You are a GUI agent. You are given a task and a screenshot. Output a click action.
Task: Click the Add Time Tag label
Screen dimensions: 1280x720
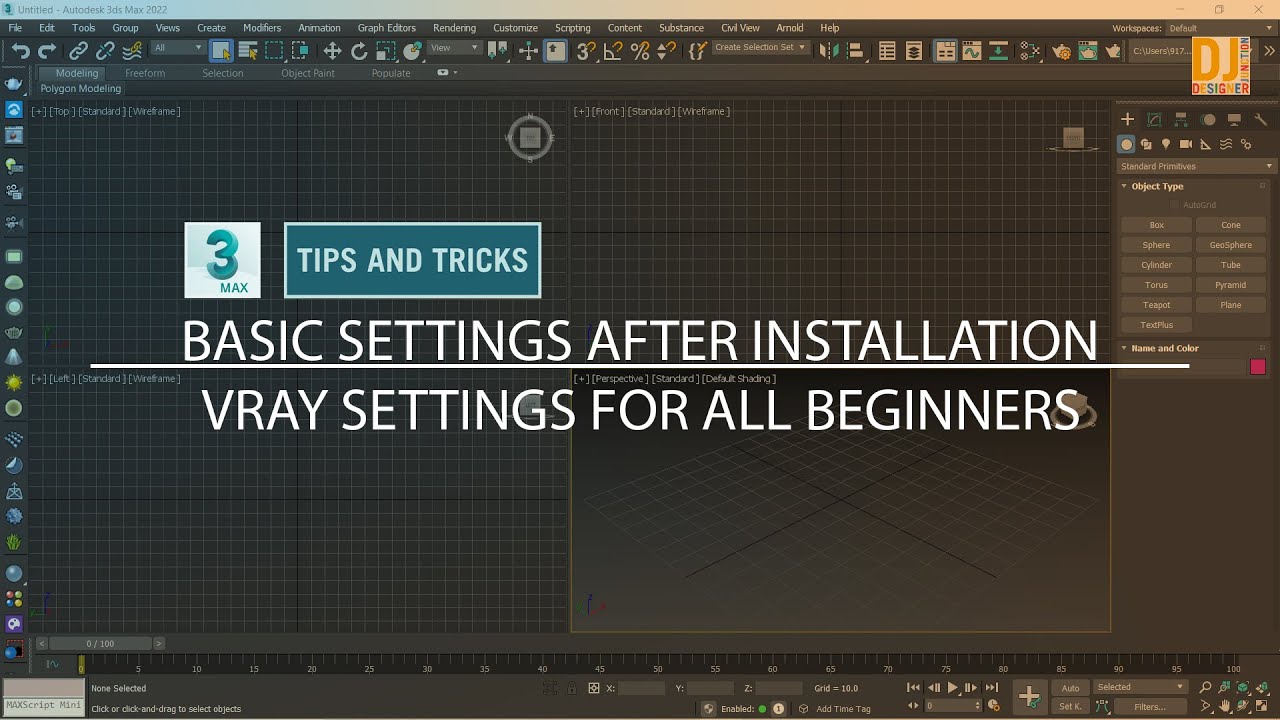tap(843, 709)
